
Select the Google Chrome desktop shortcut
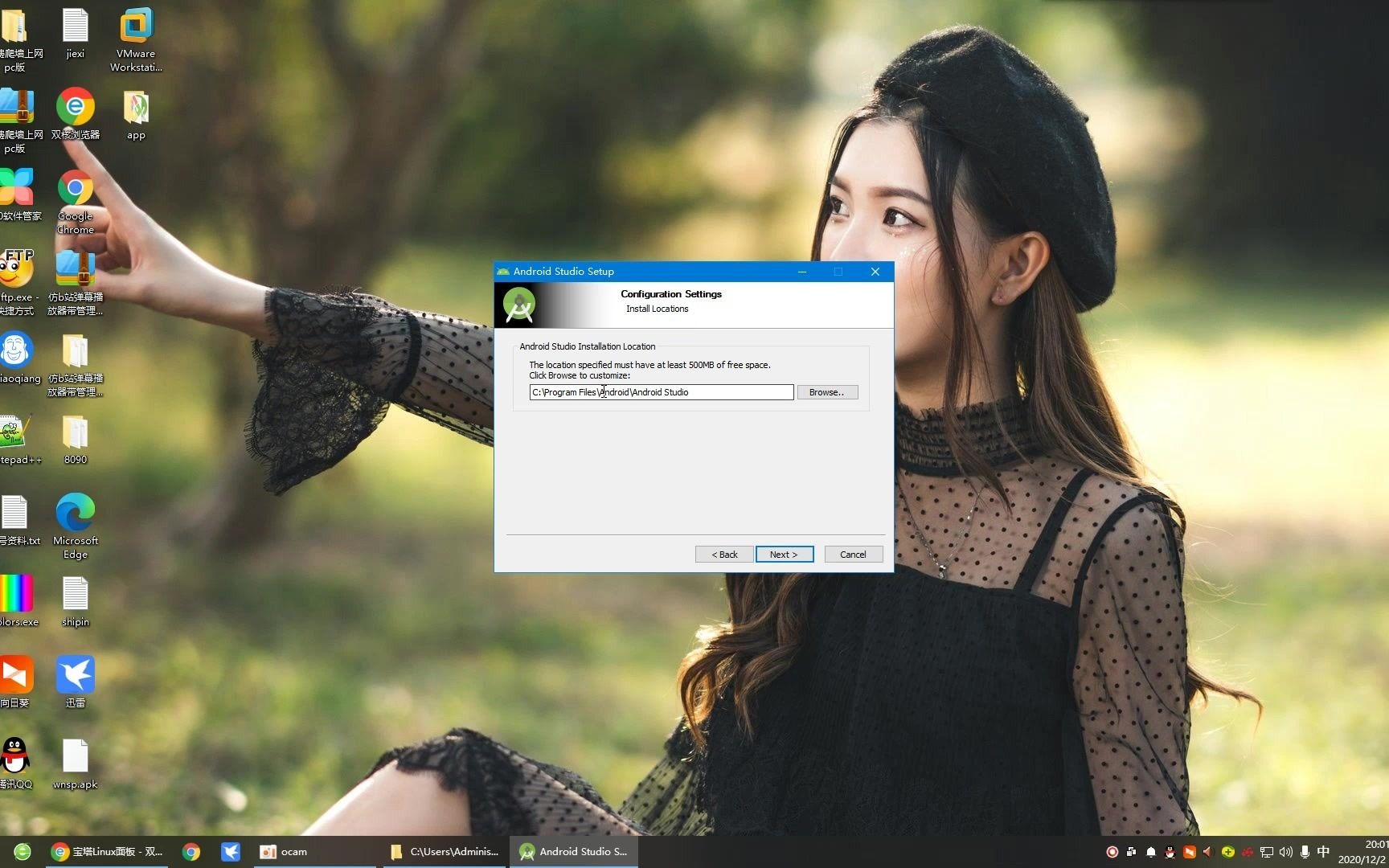coord(76,202)
